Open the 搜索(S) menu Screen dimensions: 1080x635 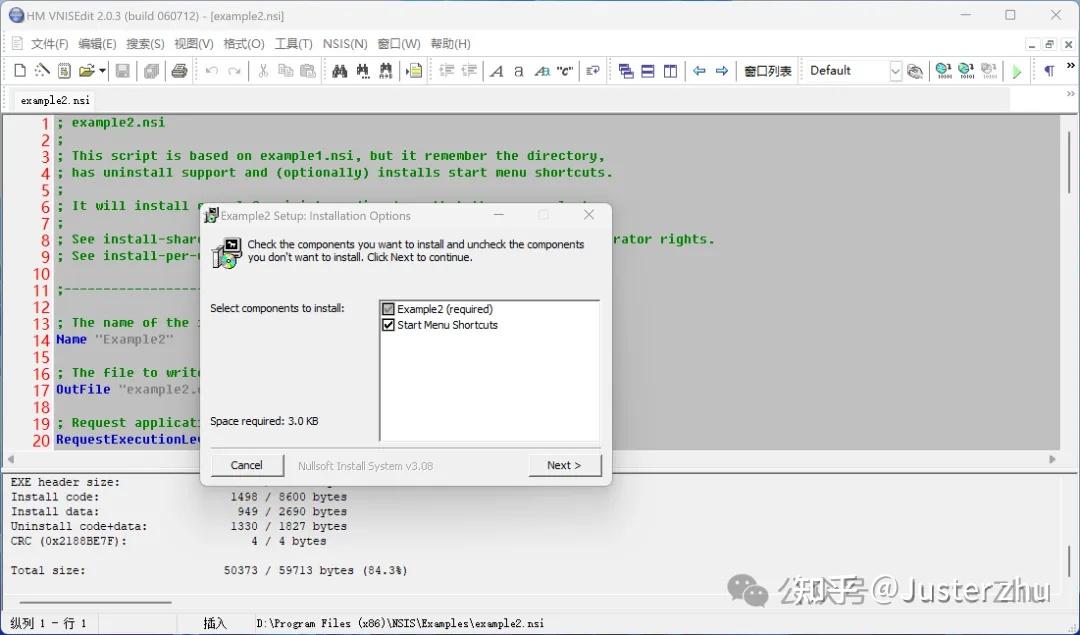tap(145, 43)
